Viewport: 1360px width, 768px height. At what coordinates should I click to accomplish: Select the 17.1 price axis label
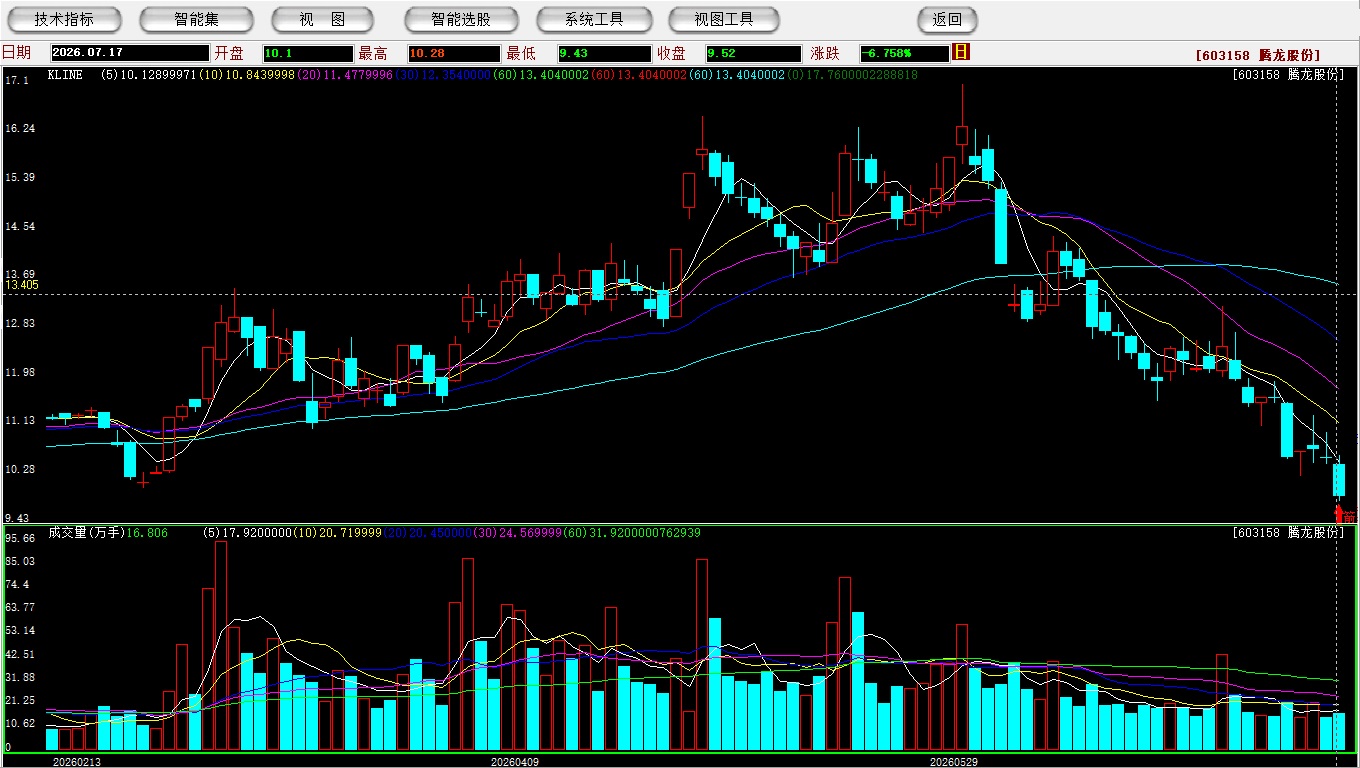15,79
